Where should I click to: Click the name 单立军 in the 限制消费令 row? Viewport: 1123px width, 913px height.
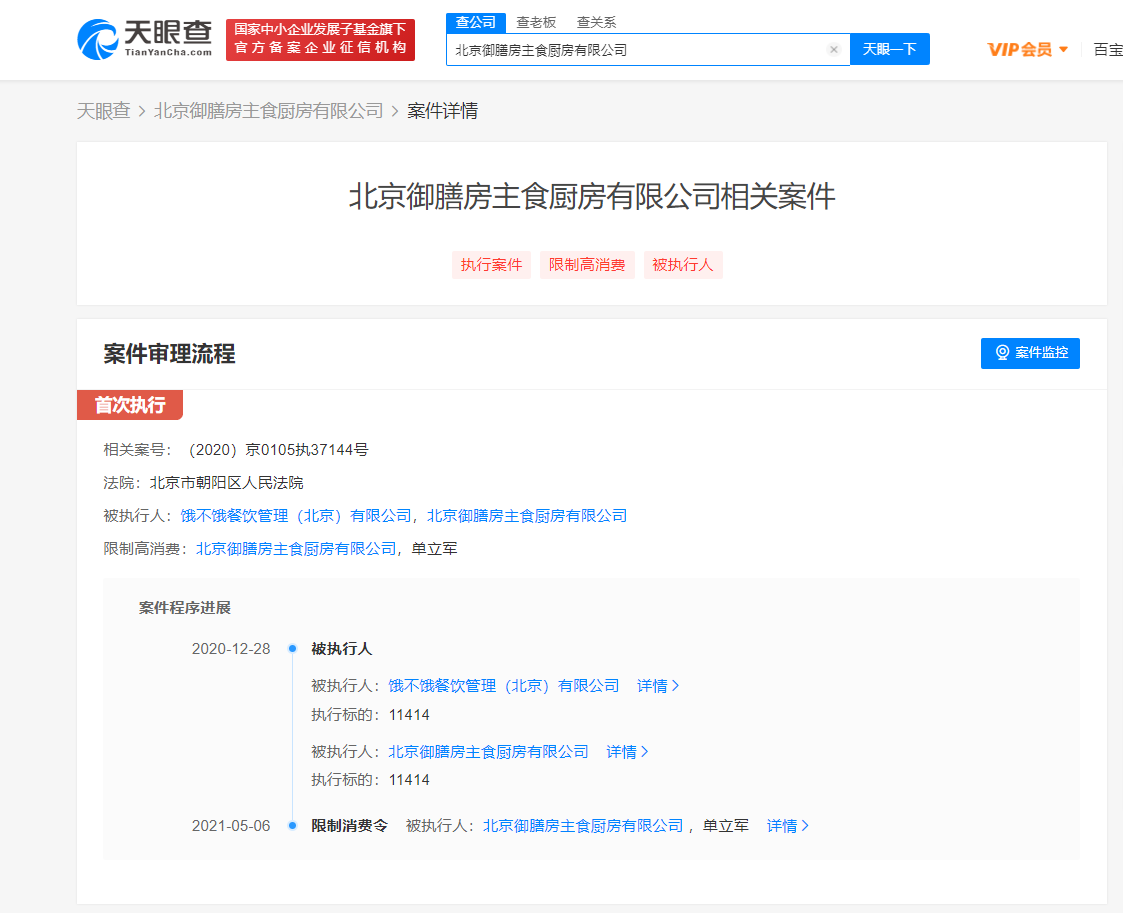tap(726, 826)
